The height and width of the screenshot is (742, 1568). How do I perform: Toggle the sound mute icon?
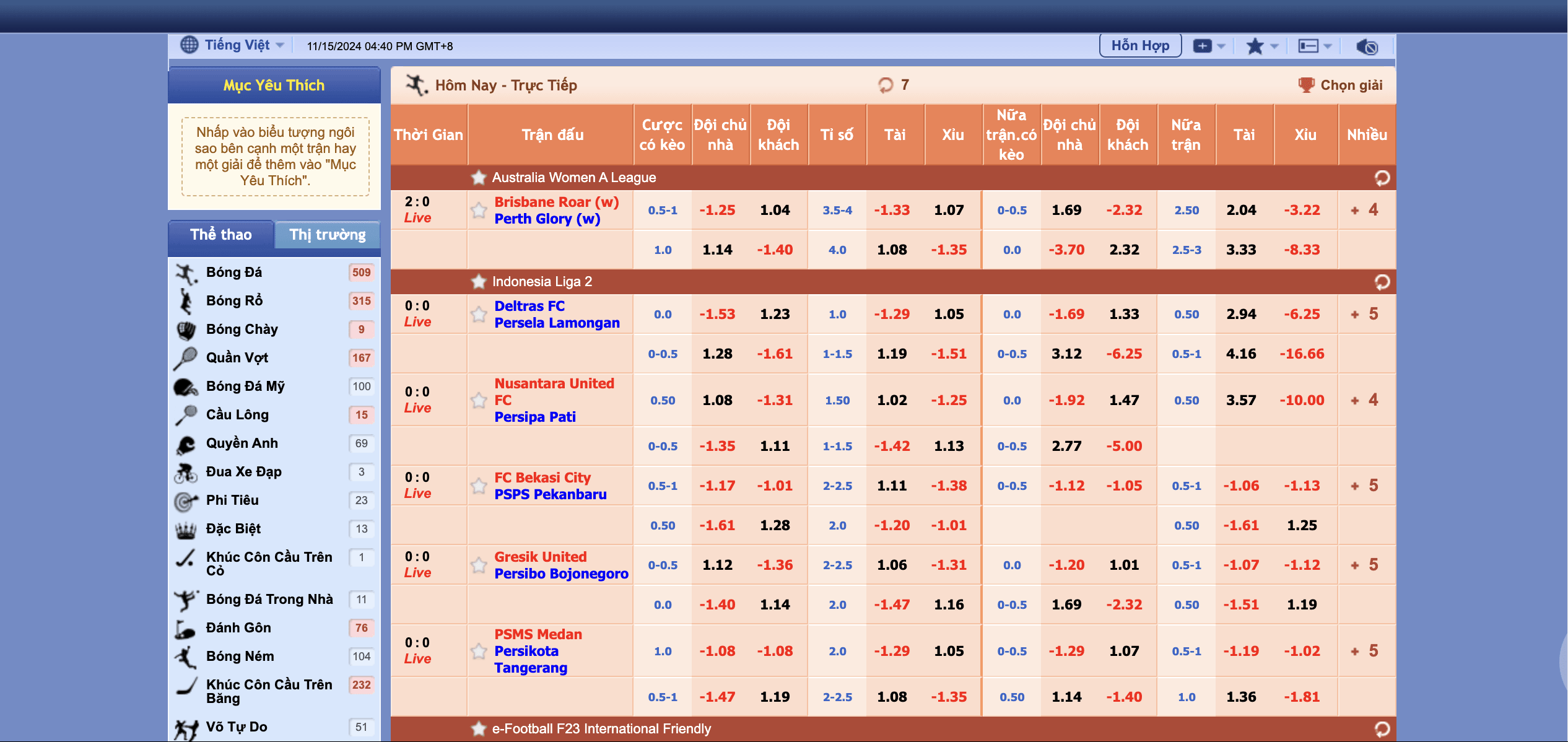coord(1367,46)
